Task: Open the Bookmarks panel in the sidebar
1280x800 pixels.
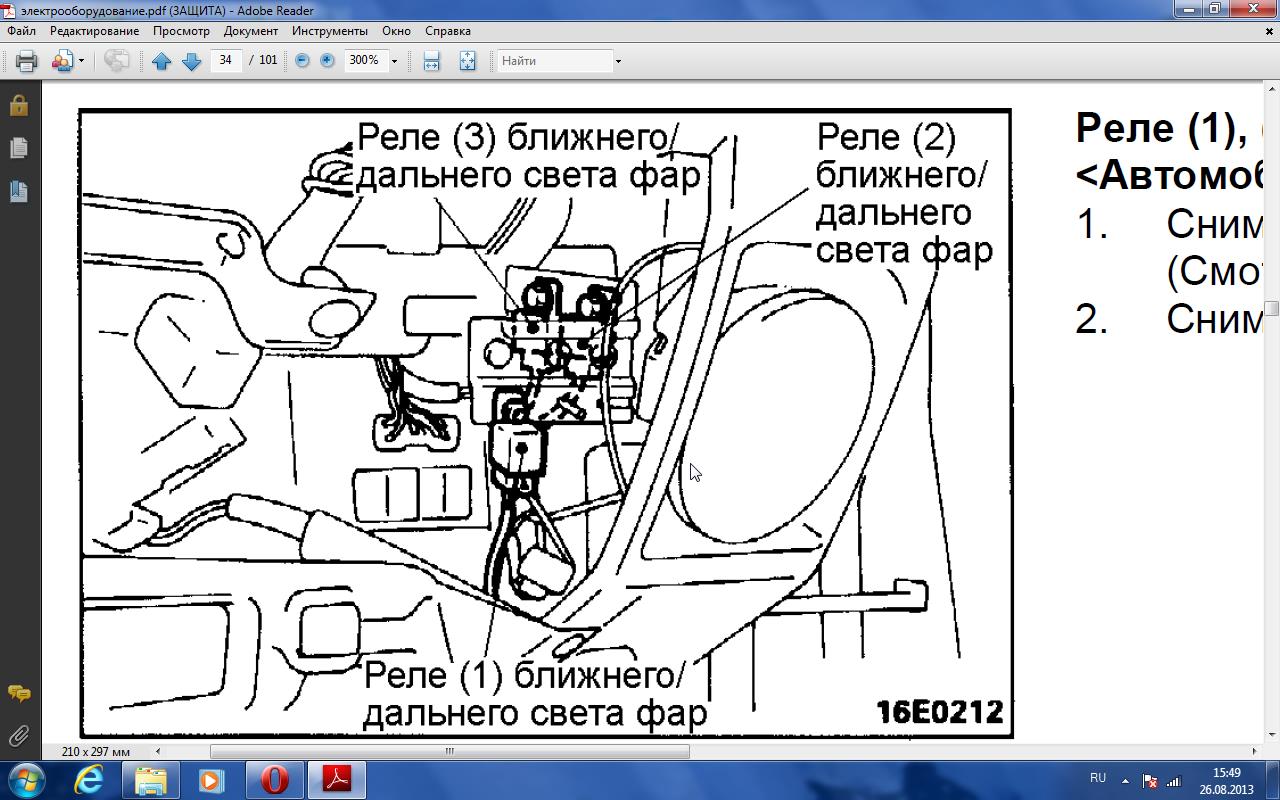Action: point(19,191)
